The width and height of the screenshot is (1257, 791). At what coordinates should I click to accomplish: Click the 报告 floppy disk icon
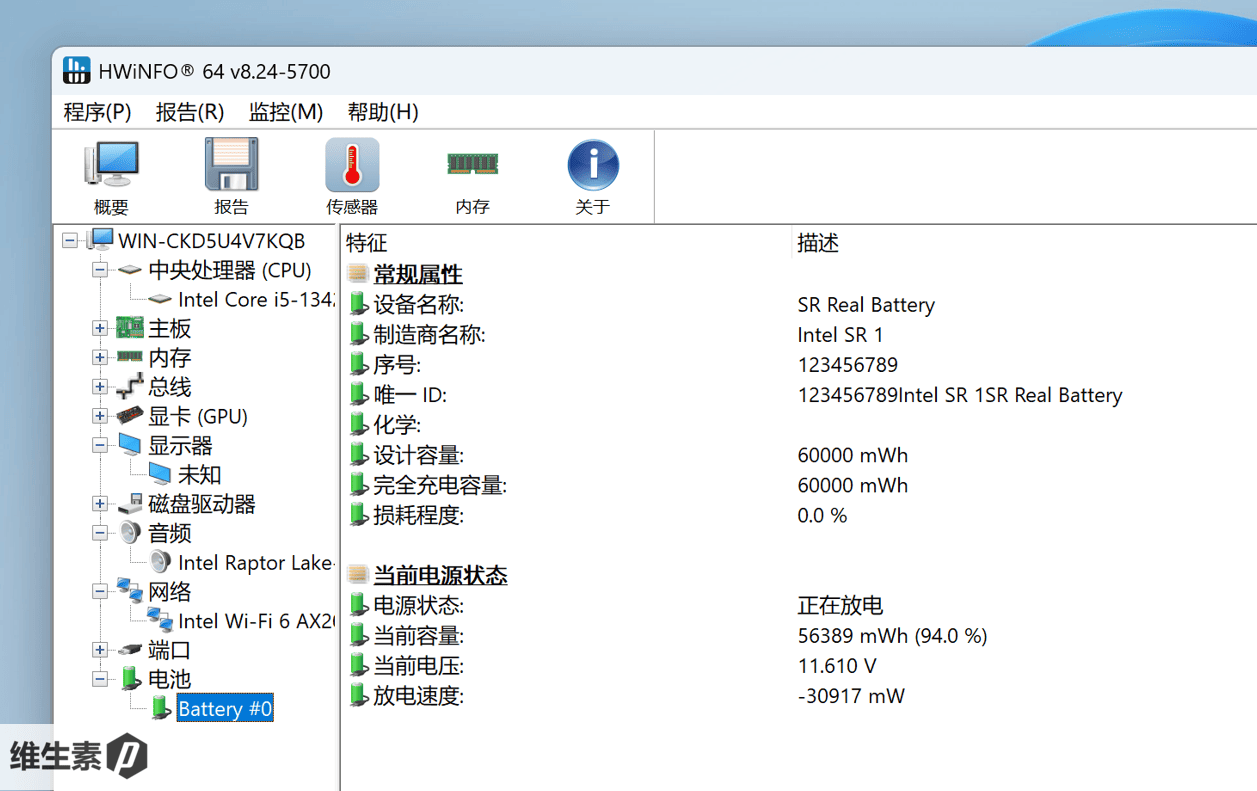[x=231, y=166]
